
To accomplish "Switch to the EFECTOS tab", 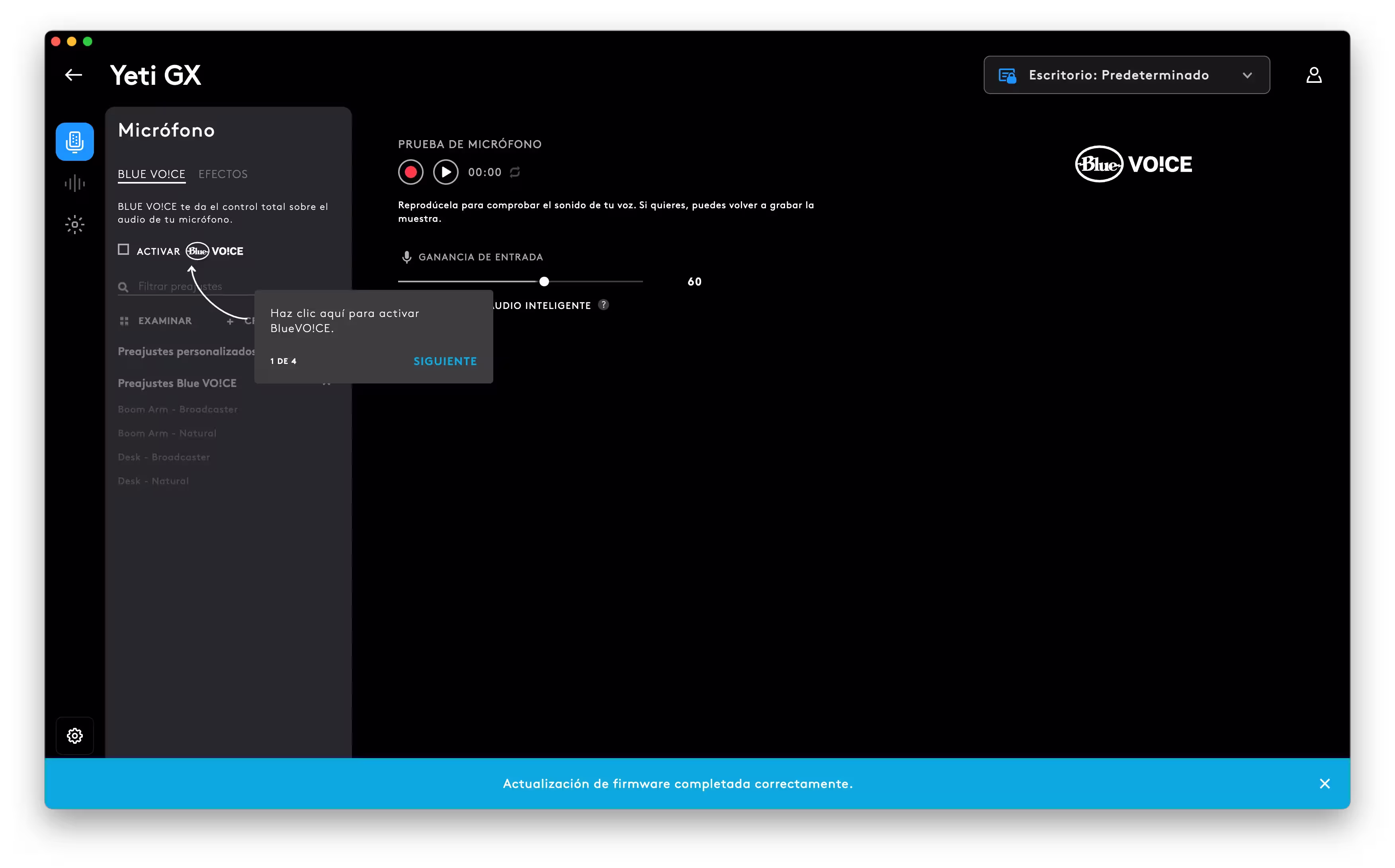I will 223,174.
